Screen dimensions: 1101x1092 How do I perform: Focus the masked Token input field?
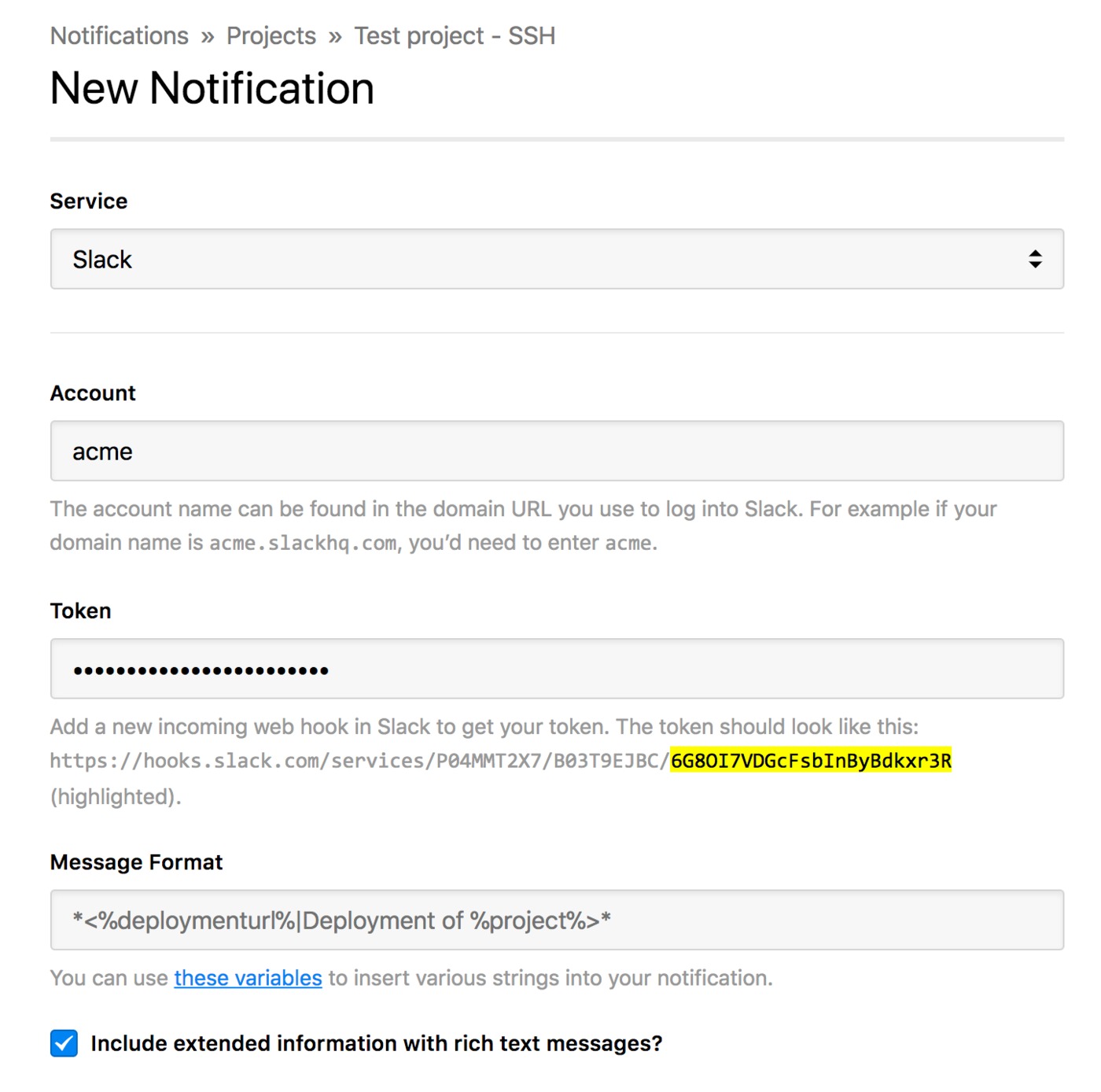tap(557, 669)
